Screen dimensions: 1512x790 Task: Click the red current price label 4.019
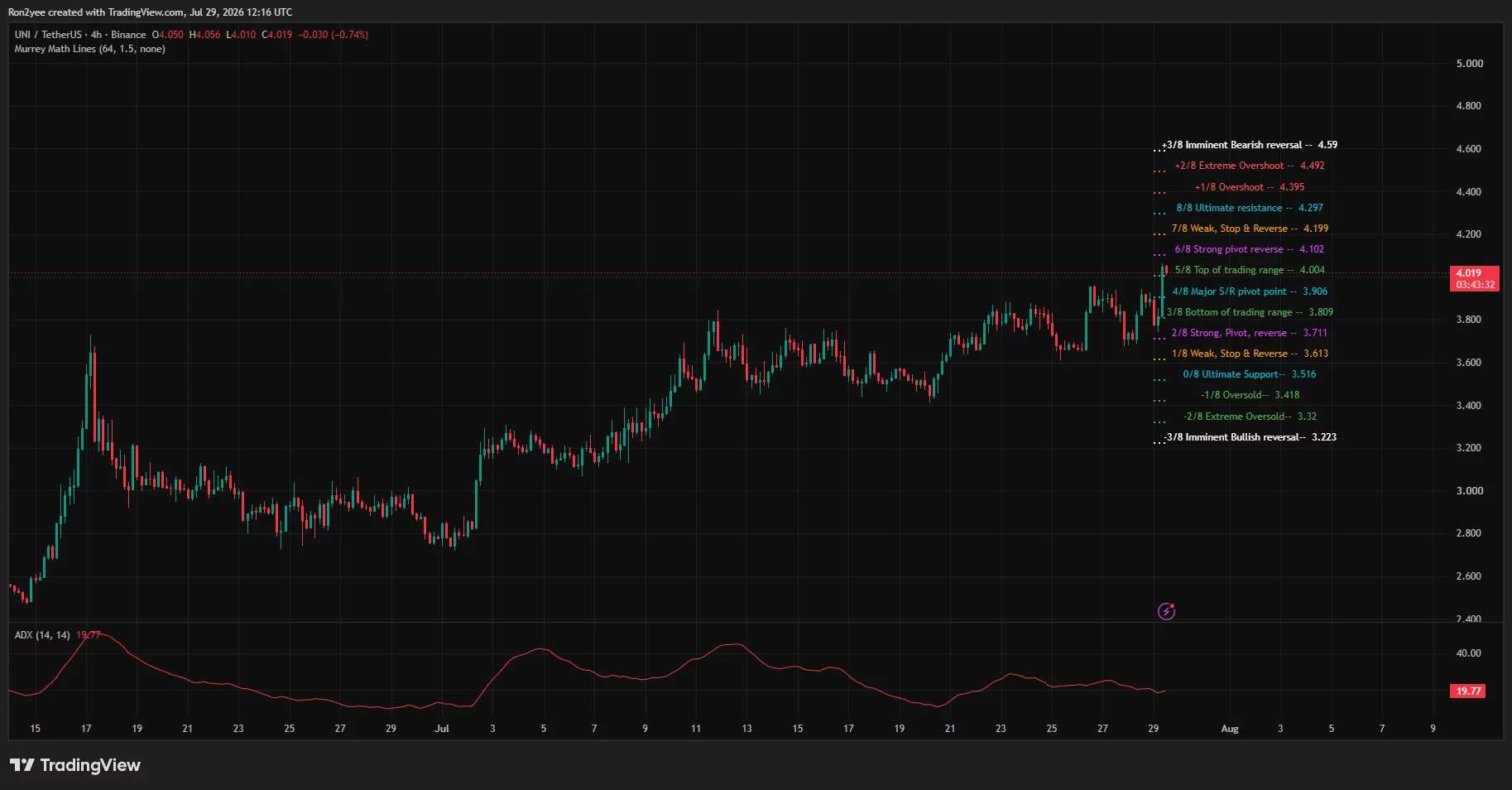coord(1476,273)
